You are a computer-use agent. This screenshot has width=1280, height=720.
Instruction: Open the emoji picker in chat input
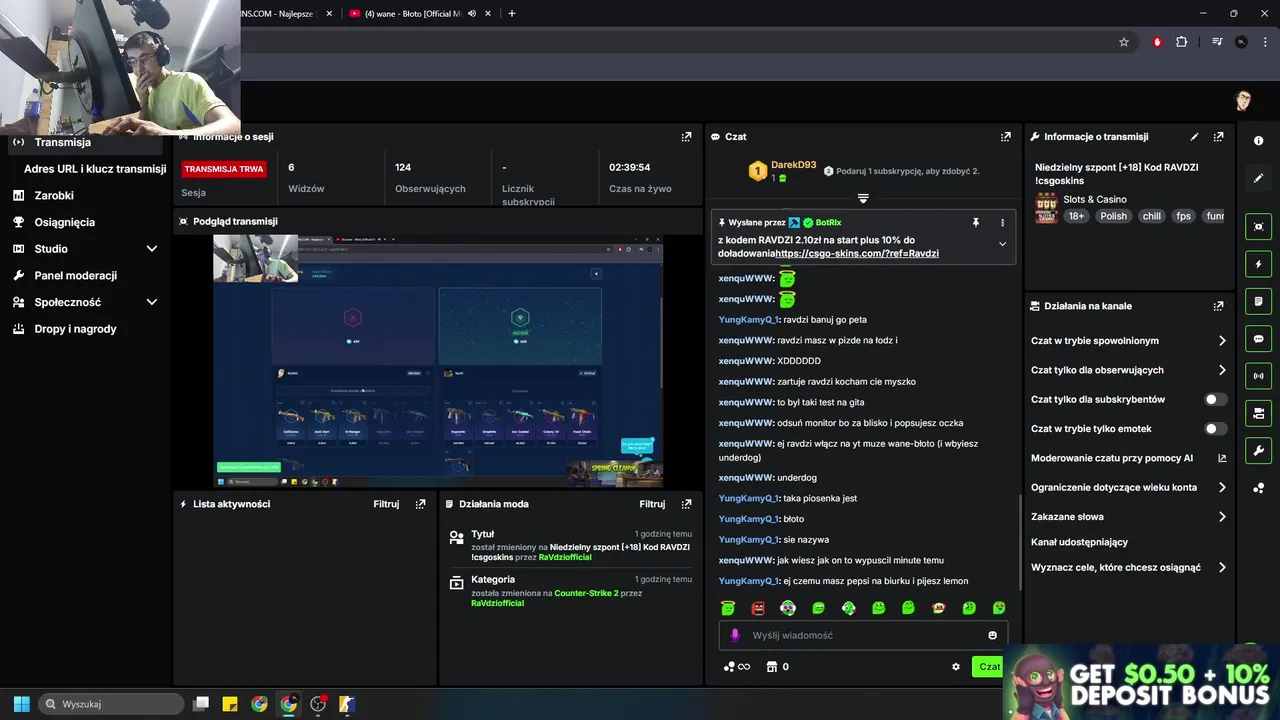[992, 635]
